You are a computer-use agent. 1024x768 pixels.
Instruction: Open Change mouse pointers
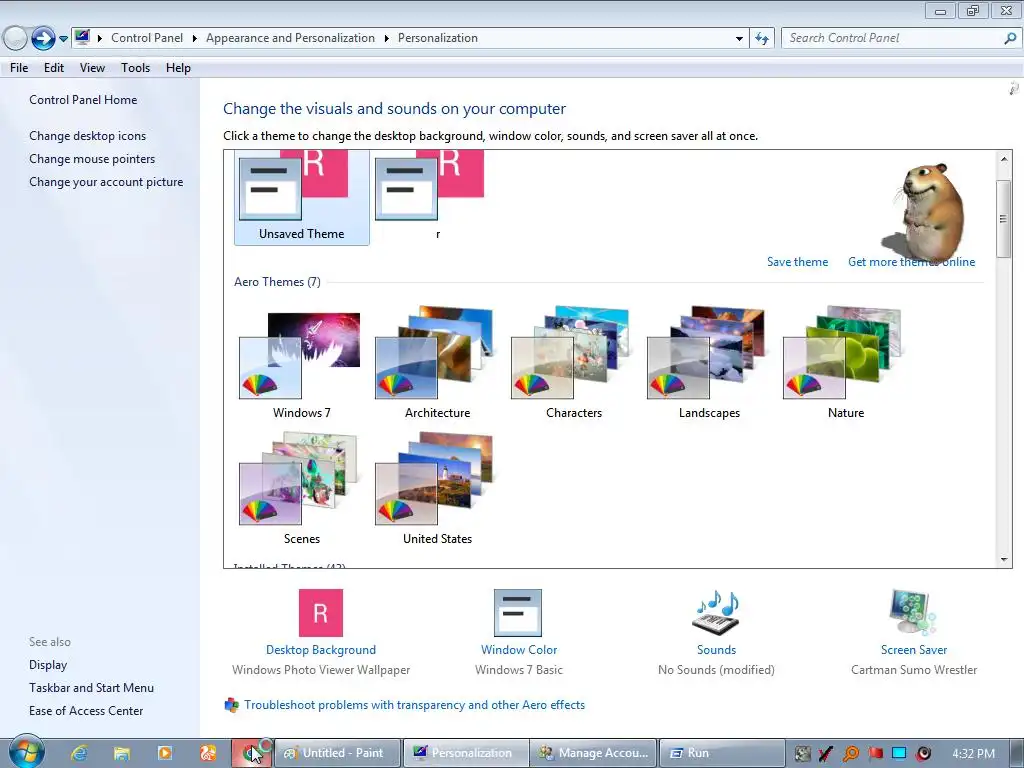pyautogui.click(x=92, y=159)
